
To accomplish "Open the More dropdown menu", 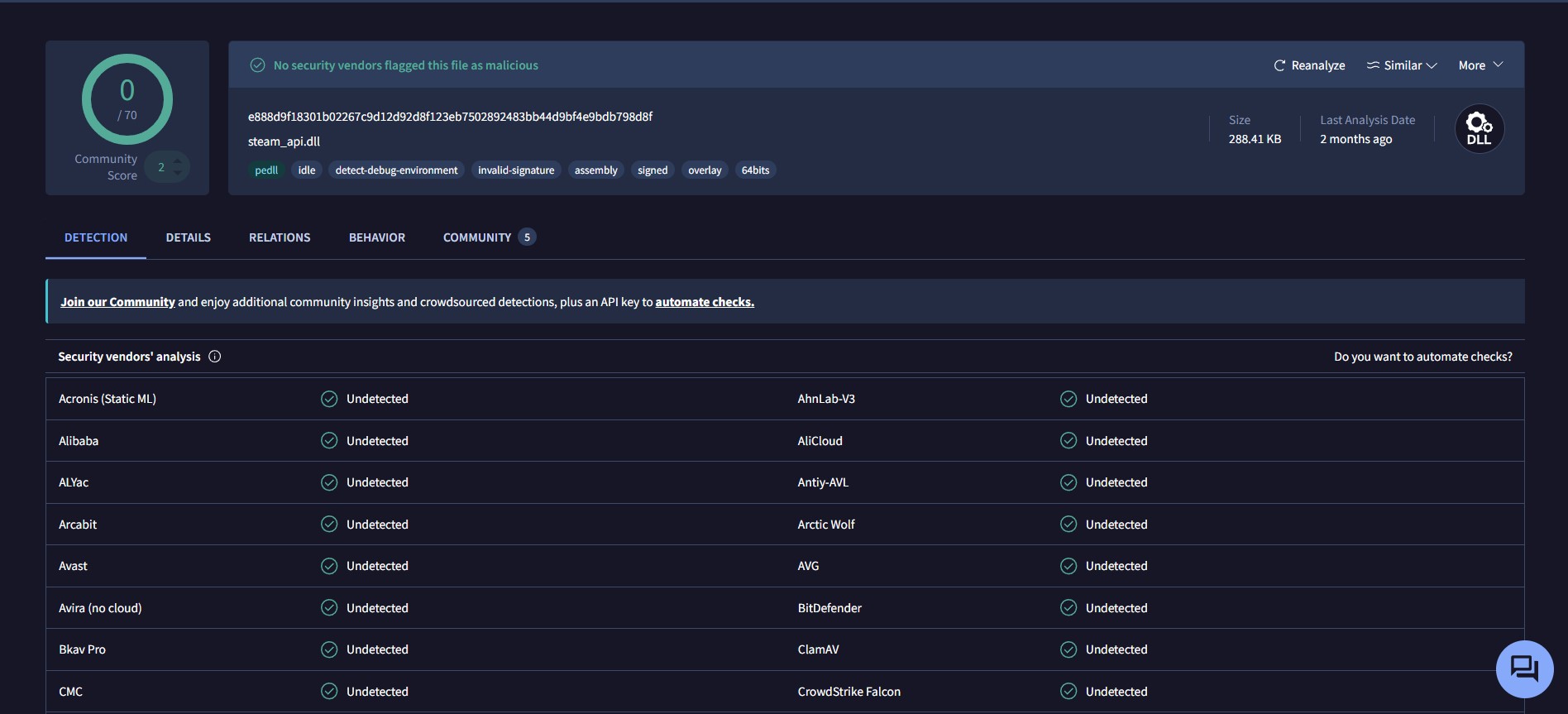I will (1480, 65).
